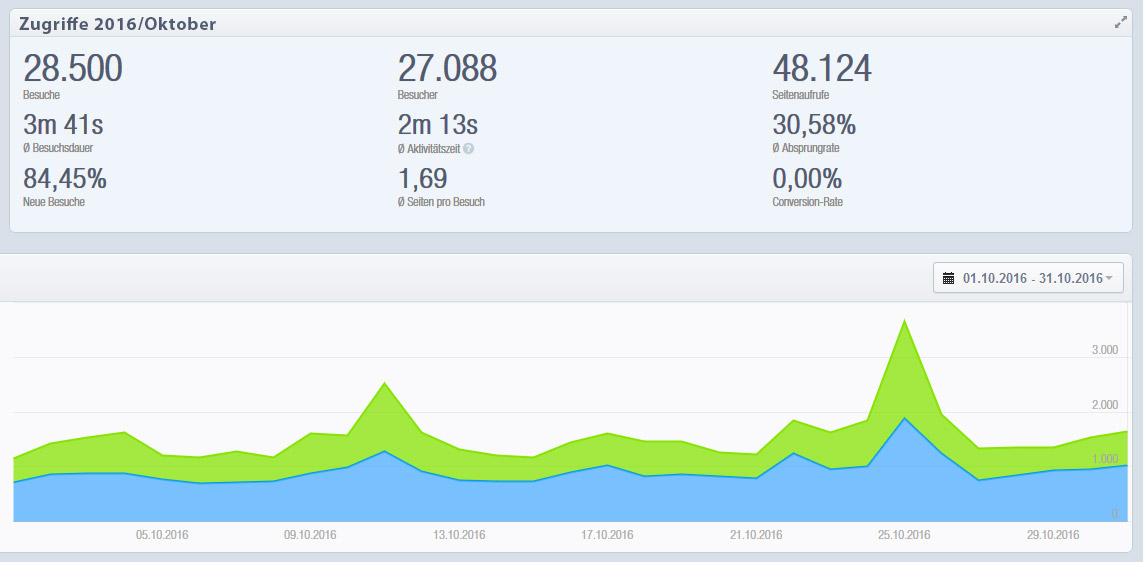Click the 28.500 Besuche value
Image resolution: width=1144 pixels, height=562 pixels.
pos(72,69)
